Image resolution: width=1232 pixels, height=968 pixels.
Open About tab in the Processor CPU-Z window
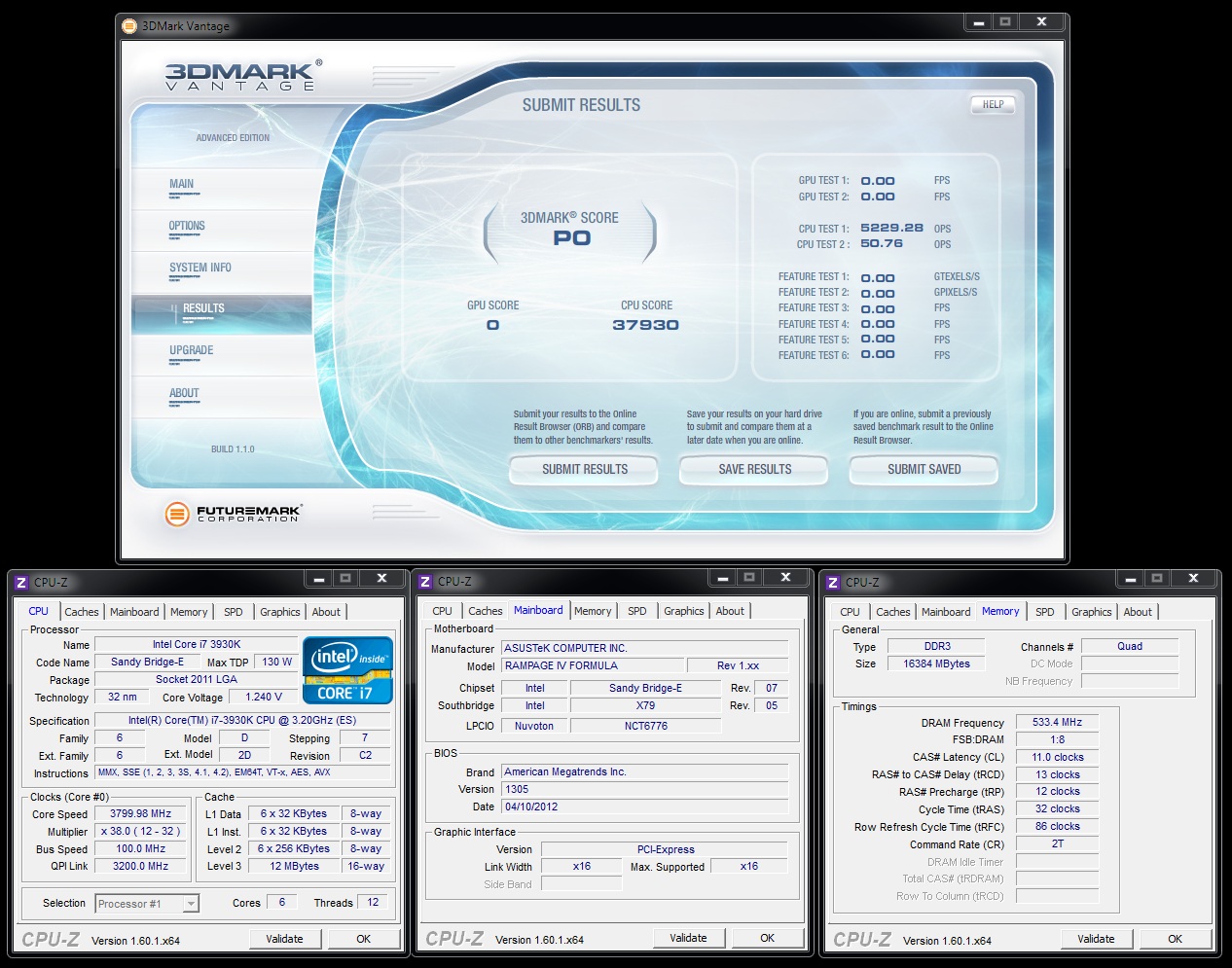pos(326,612)
